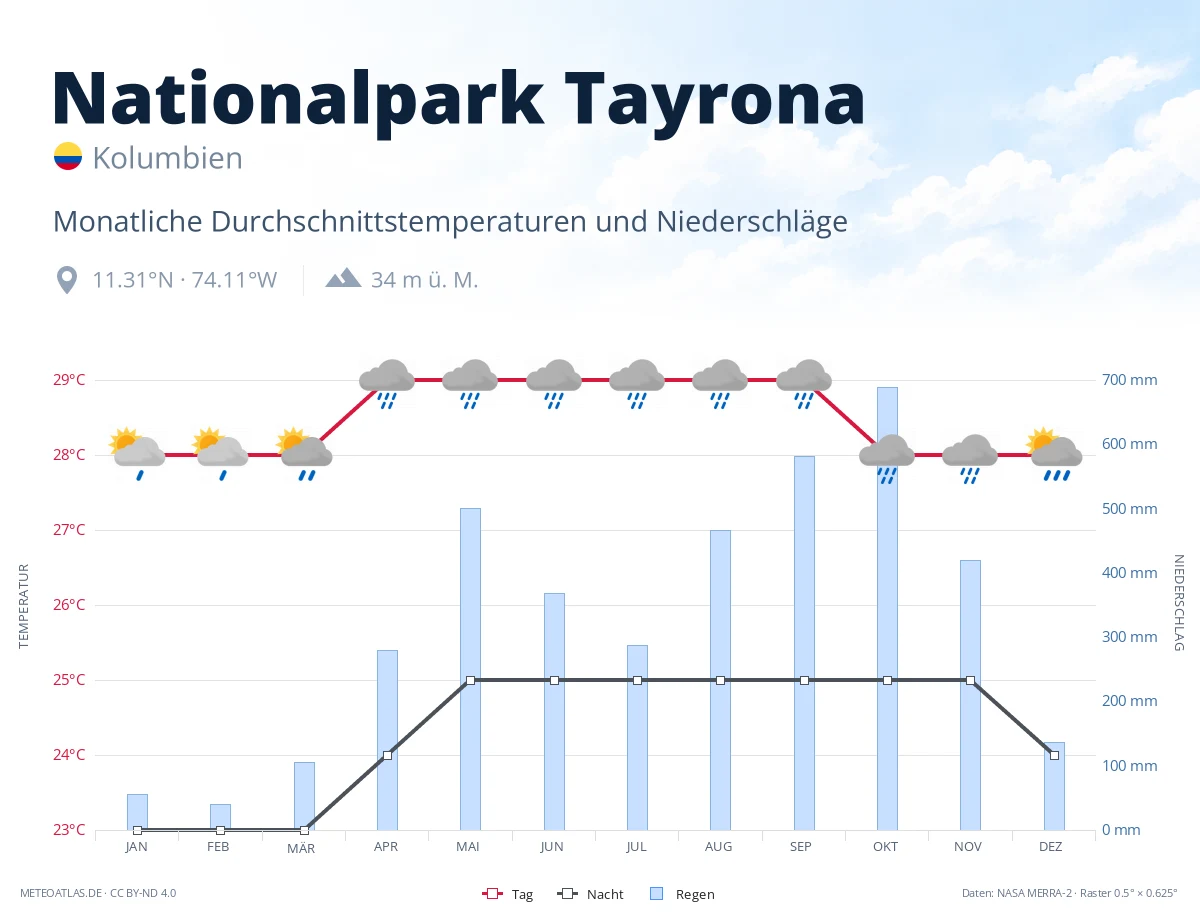Click the October precipitation bar
Viewport: 1200px width, 920px height.
(x=887, y=608)
